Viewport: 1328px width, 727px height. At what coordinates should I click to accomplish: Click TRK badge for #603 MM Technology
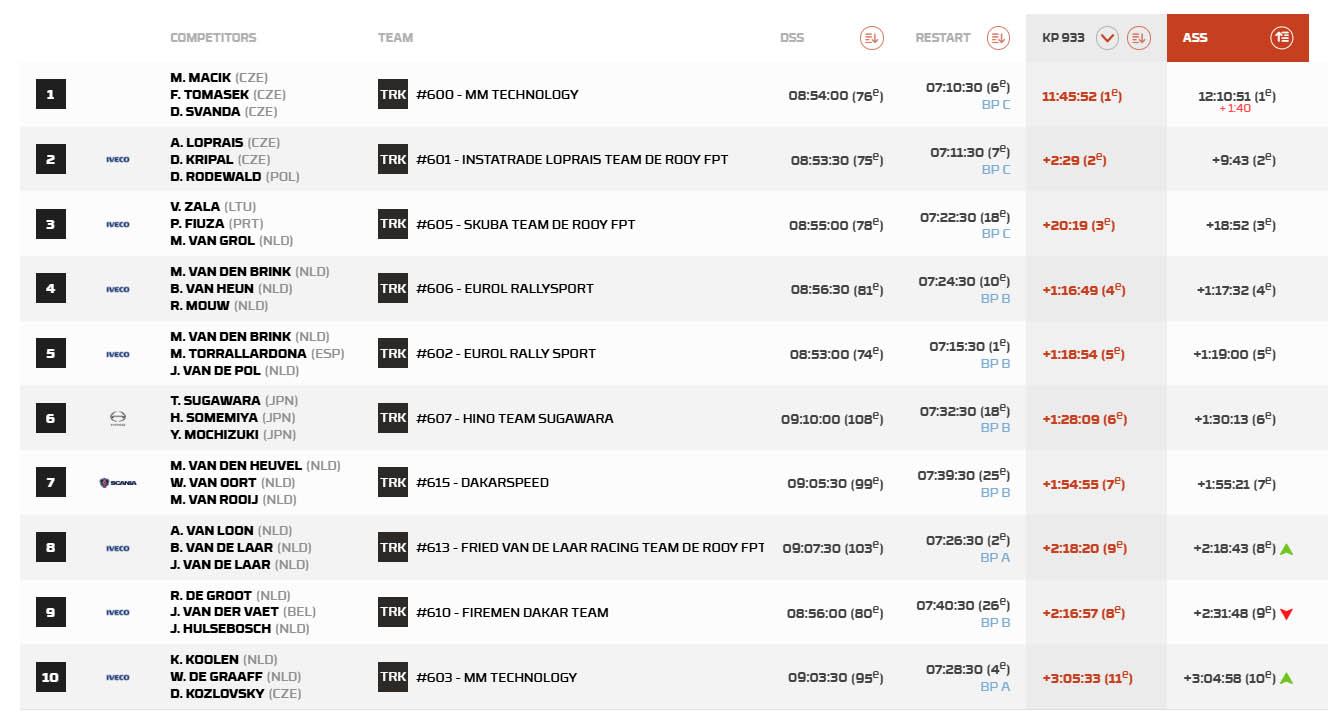point(393,677)
